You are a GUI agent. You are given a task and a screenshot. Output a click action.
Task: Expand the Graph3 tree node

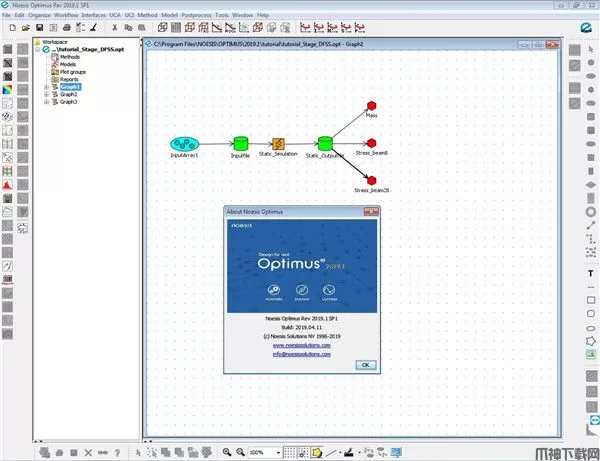(x=46, y=102)
